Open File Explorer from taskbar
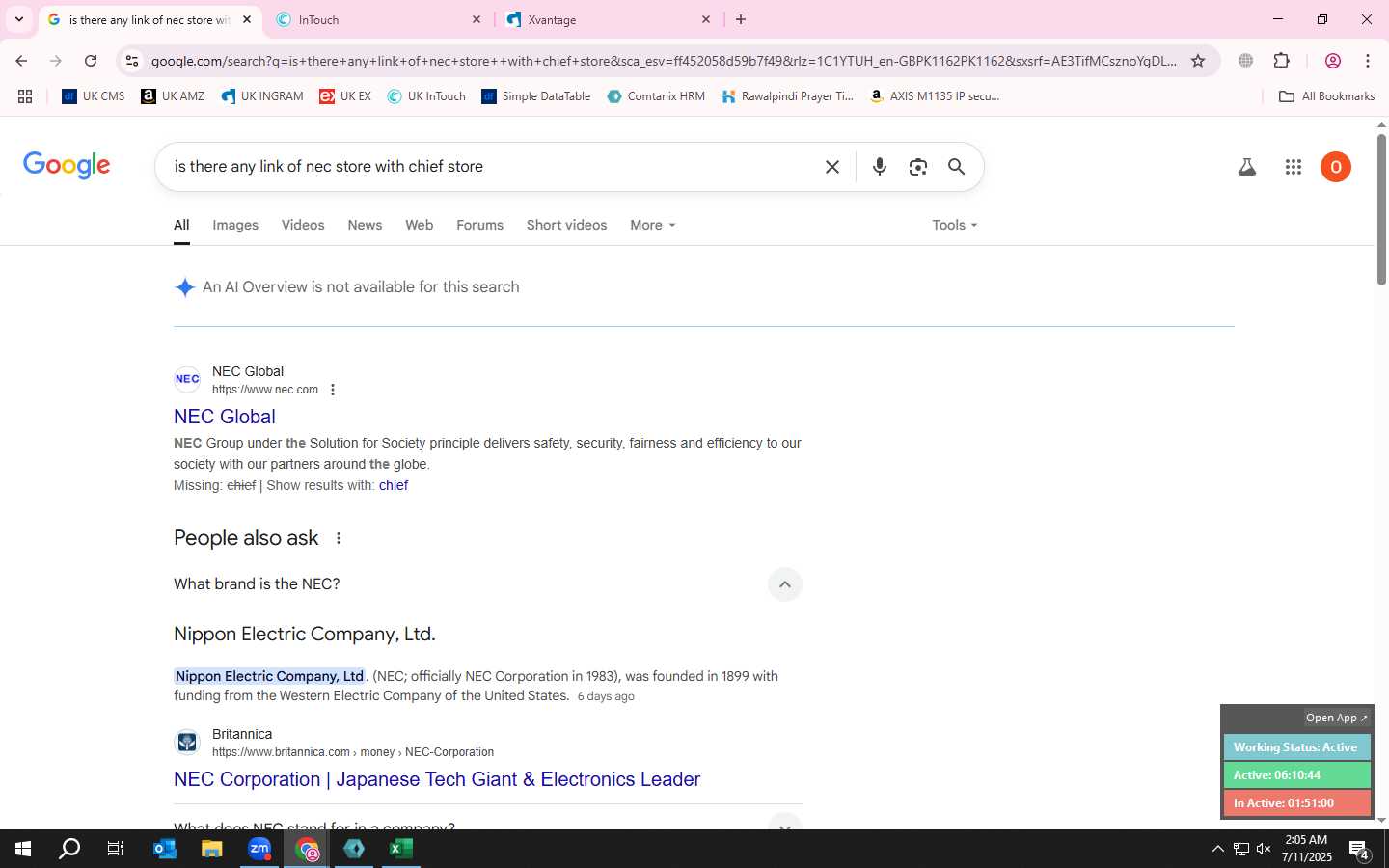Image resolution: width=1389 pixels, height=868 pixels. [211, 849]
